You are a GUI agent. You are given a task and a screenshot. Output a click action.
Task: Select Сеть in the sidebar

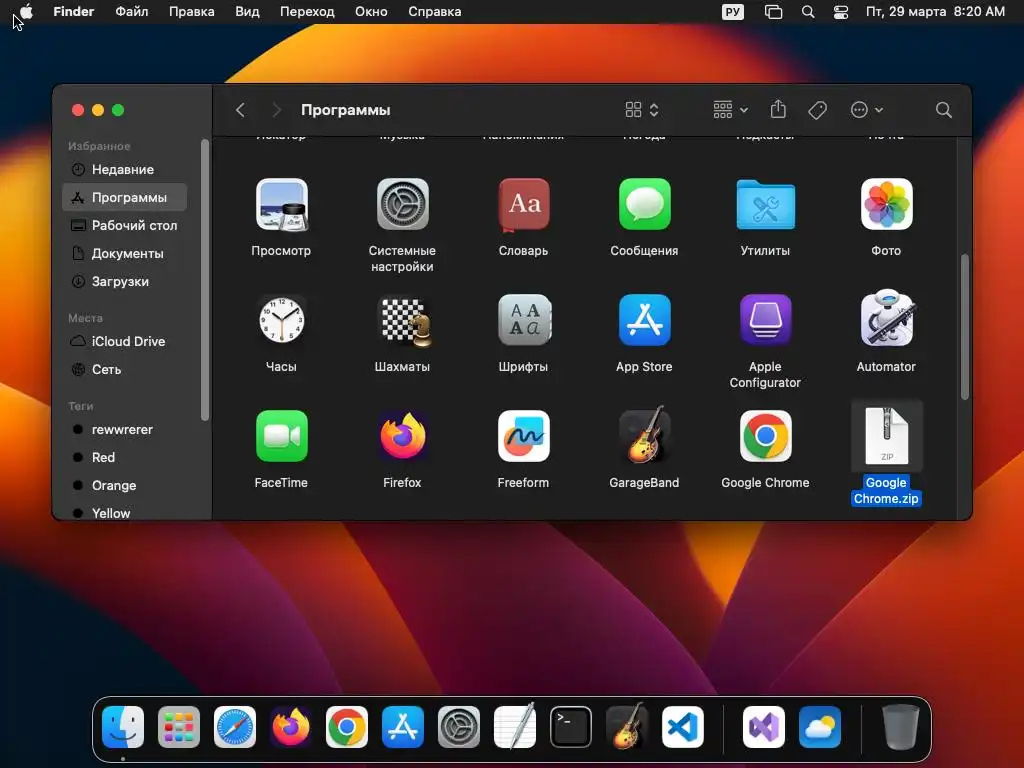[124, 370]
